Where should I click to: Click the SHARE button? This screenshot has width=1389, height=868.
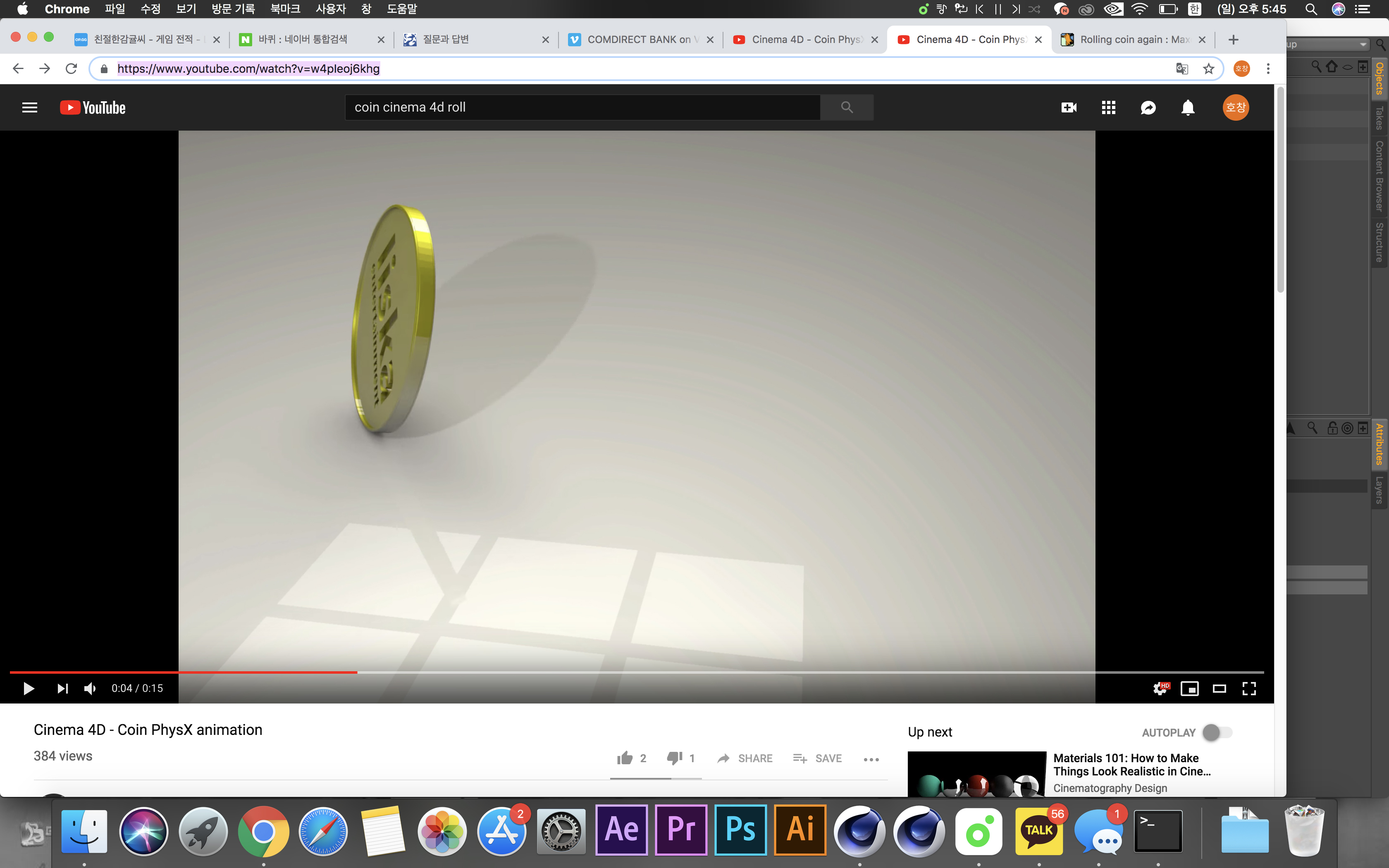(745, 758)
